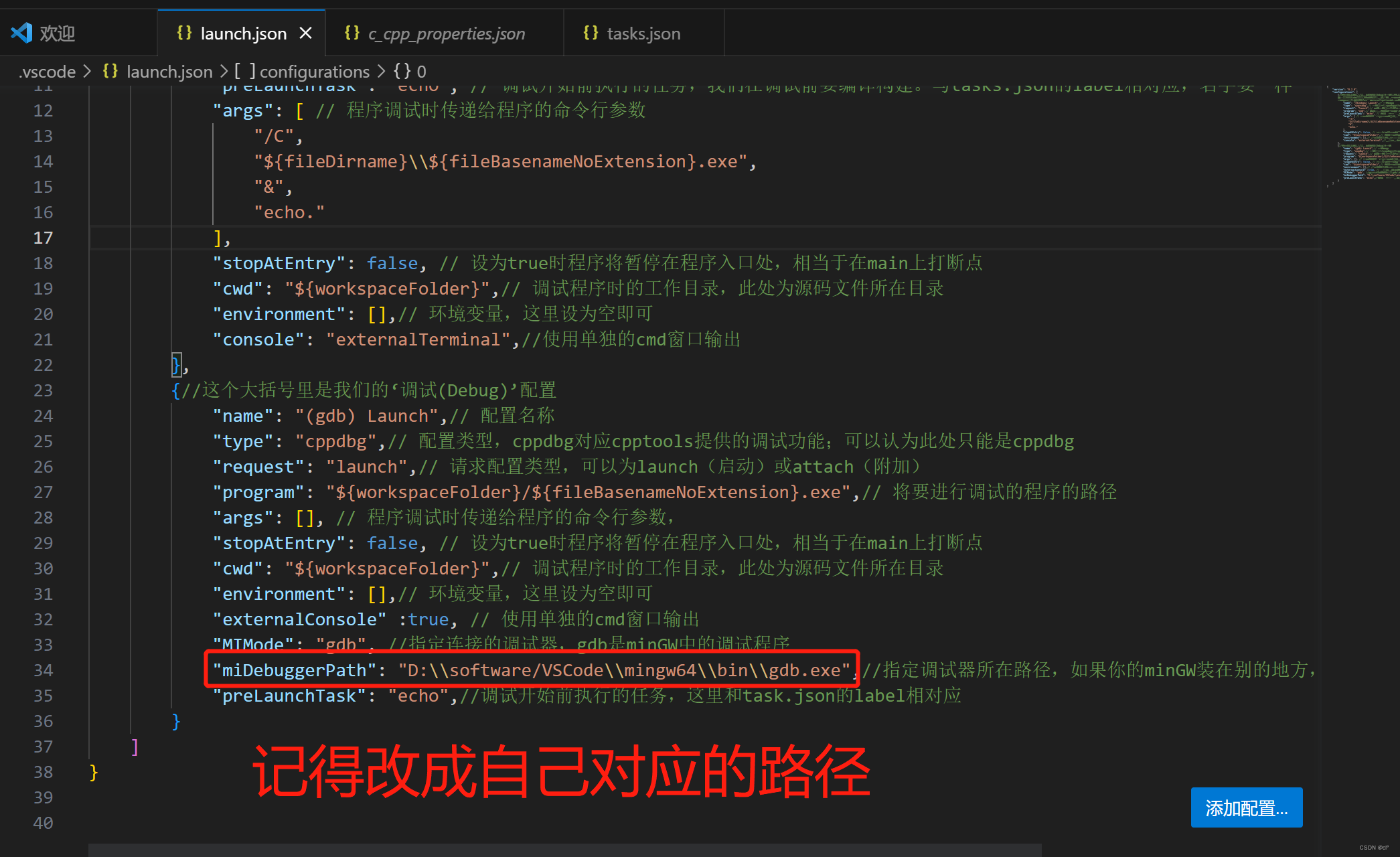Click the .vscode breadcrumb folder
Screen dimensions: 1400x857
[47, 72]
